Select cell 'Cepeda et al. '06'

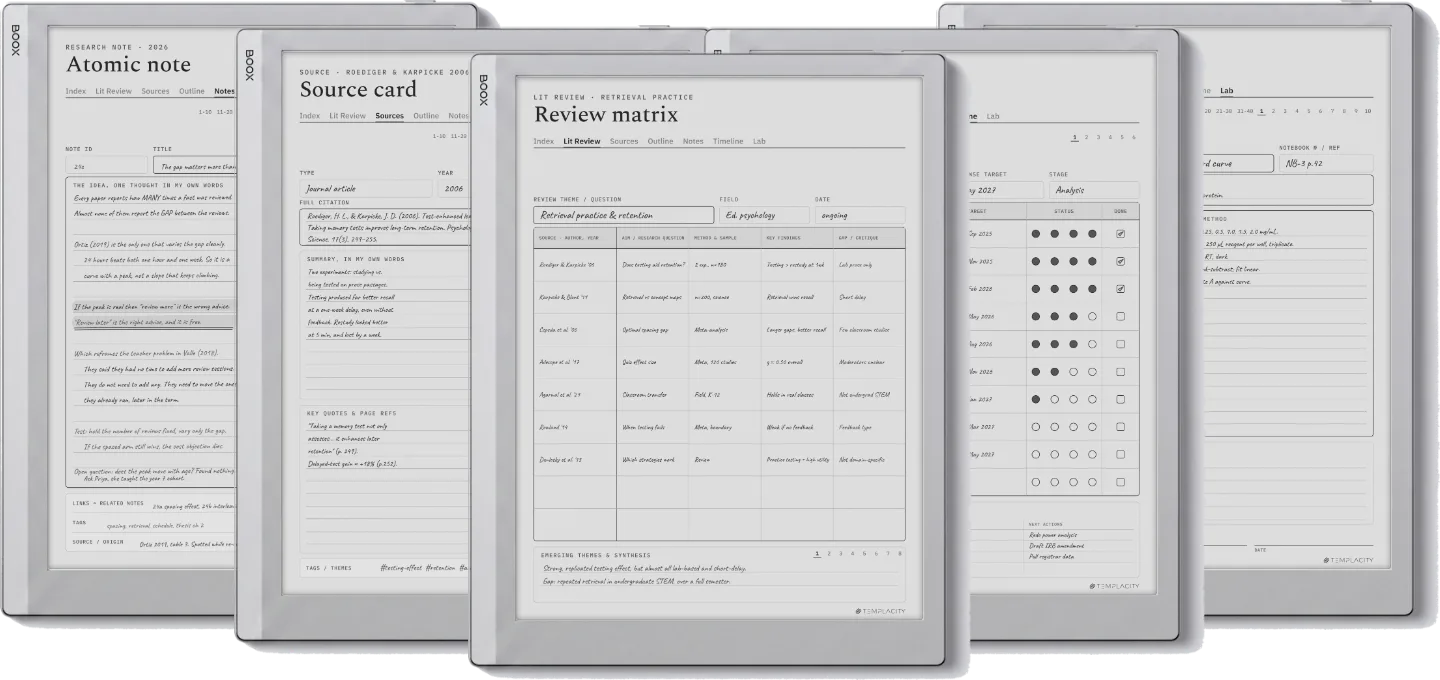(575, 330)
